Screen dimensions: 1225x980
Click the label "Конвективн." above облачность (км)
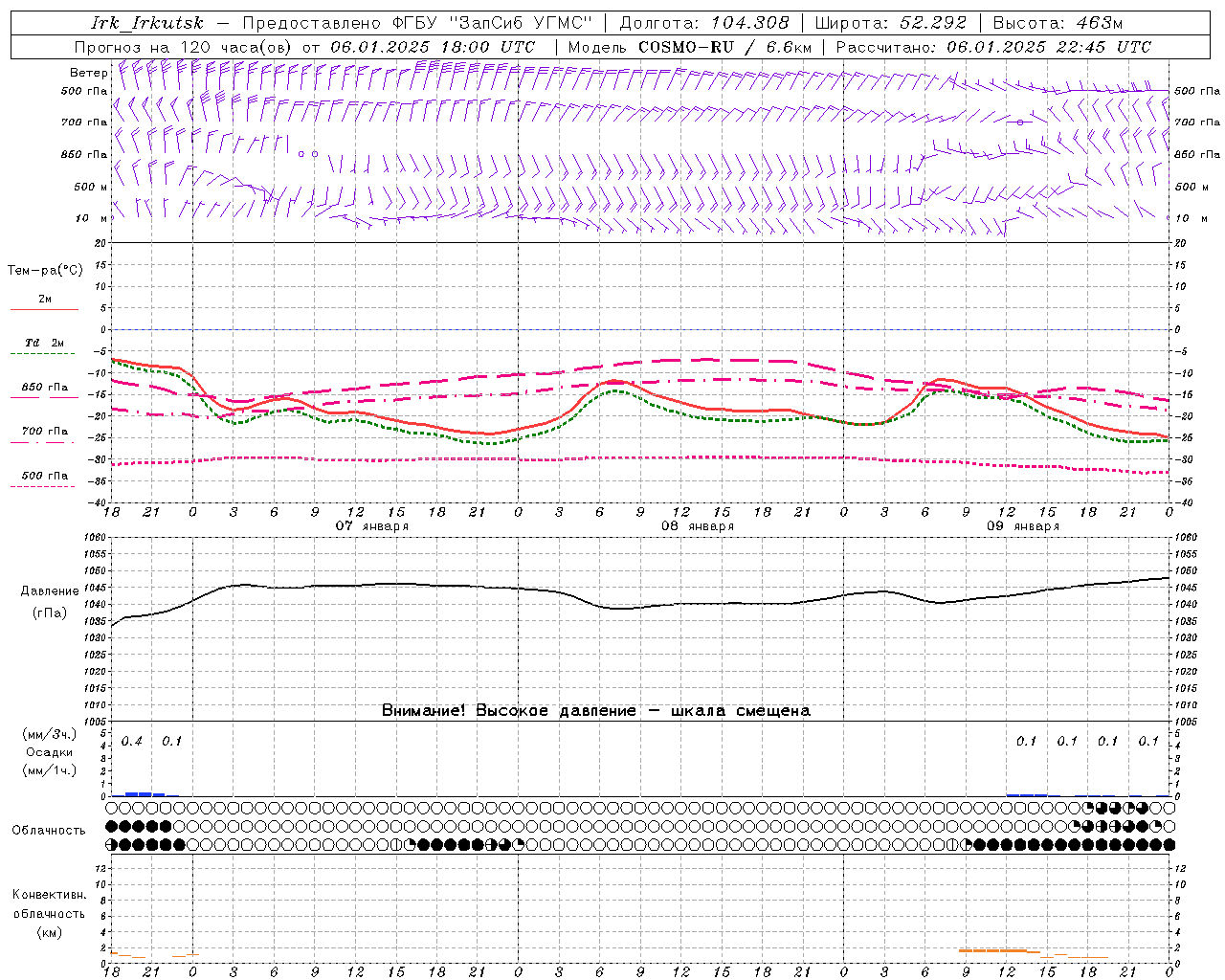tap(49, 895)
